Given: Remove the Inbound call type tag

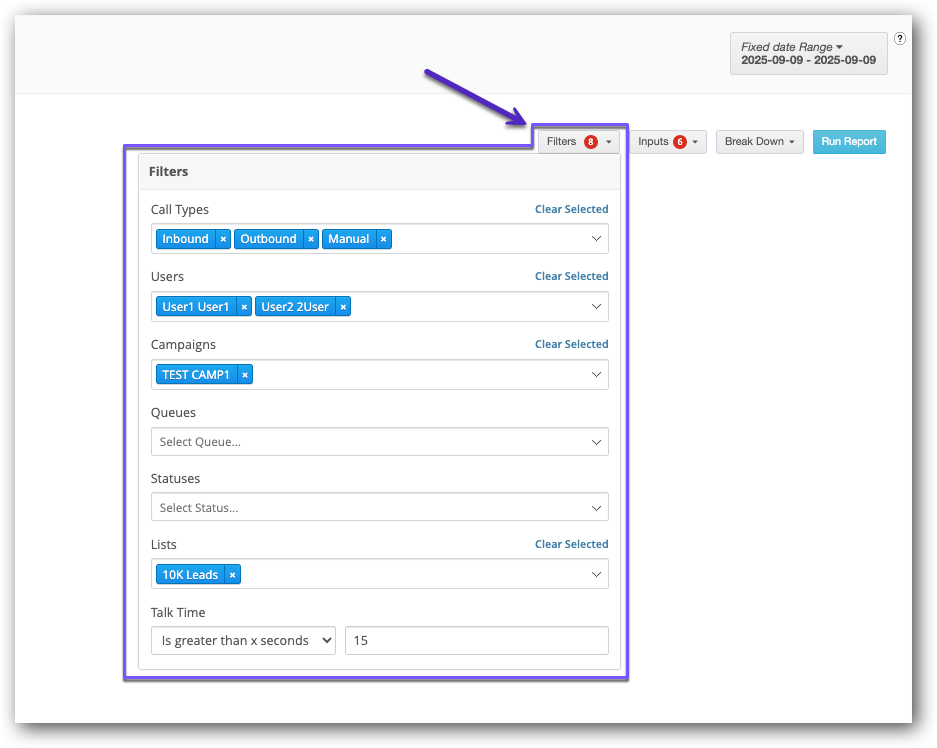Looking at the screenshot, I should click(x=223, y=239).
